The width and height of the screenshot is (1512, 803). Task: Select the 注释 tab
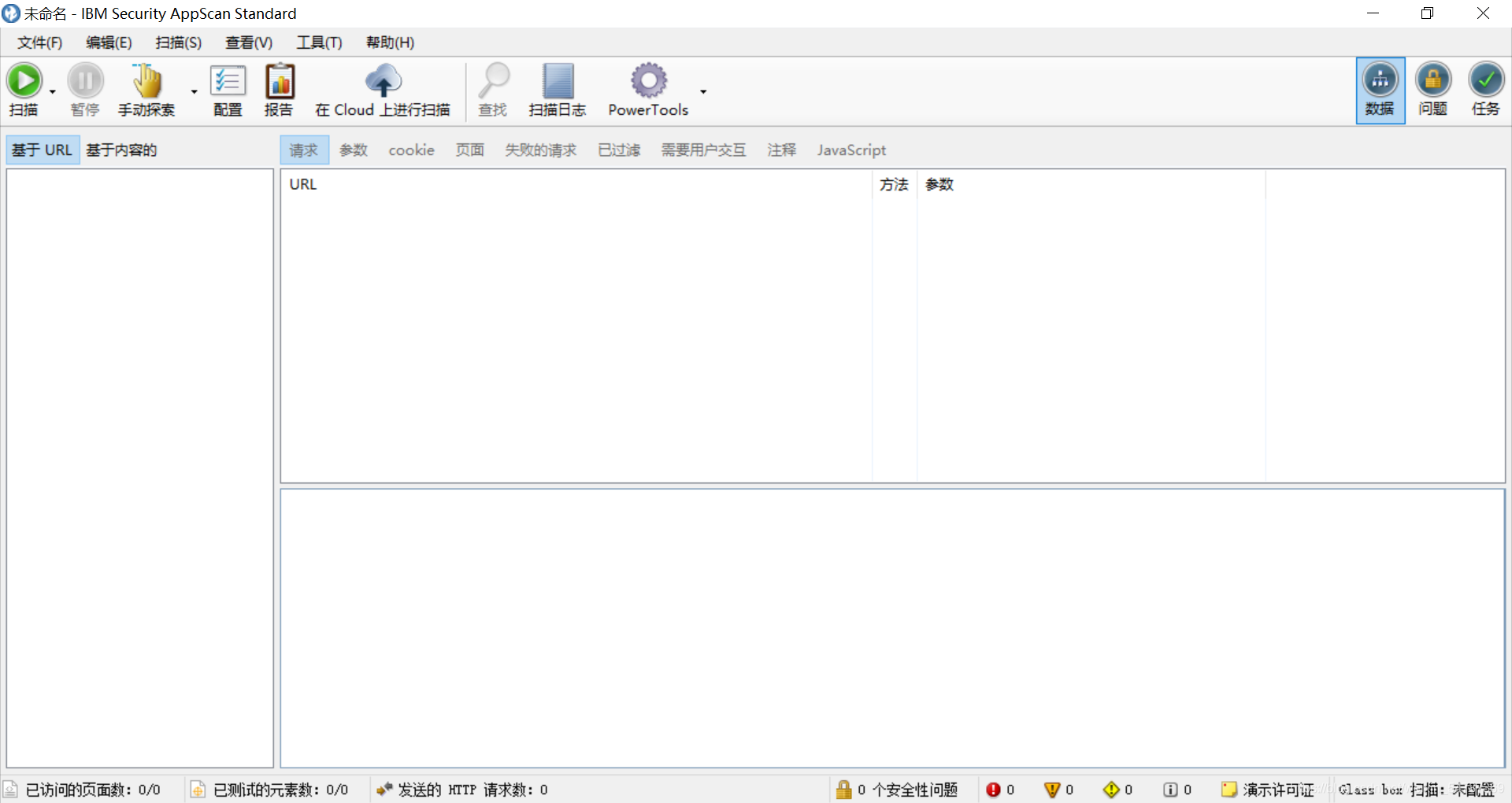coord(782,150)
